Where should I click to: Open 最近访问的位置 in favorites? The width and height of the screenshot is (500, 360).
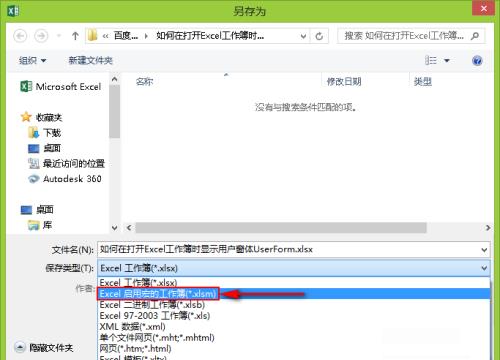point(66,163)
